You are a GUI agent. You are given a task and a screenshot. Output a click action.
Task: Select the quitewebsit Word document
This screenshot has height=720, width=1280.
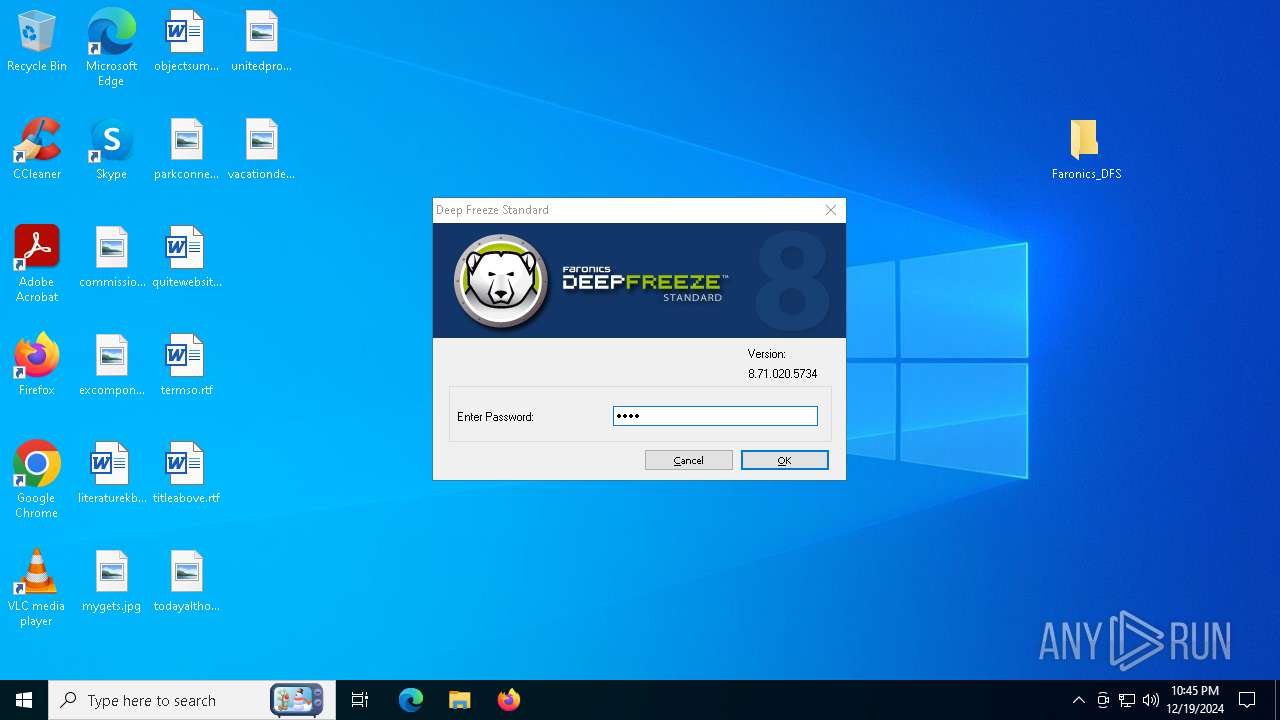click(x=186, y=257)
